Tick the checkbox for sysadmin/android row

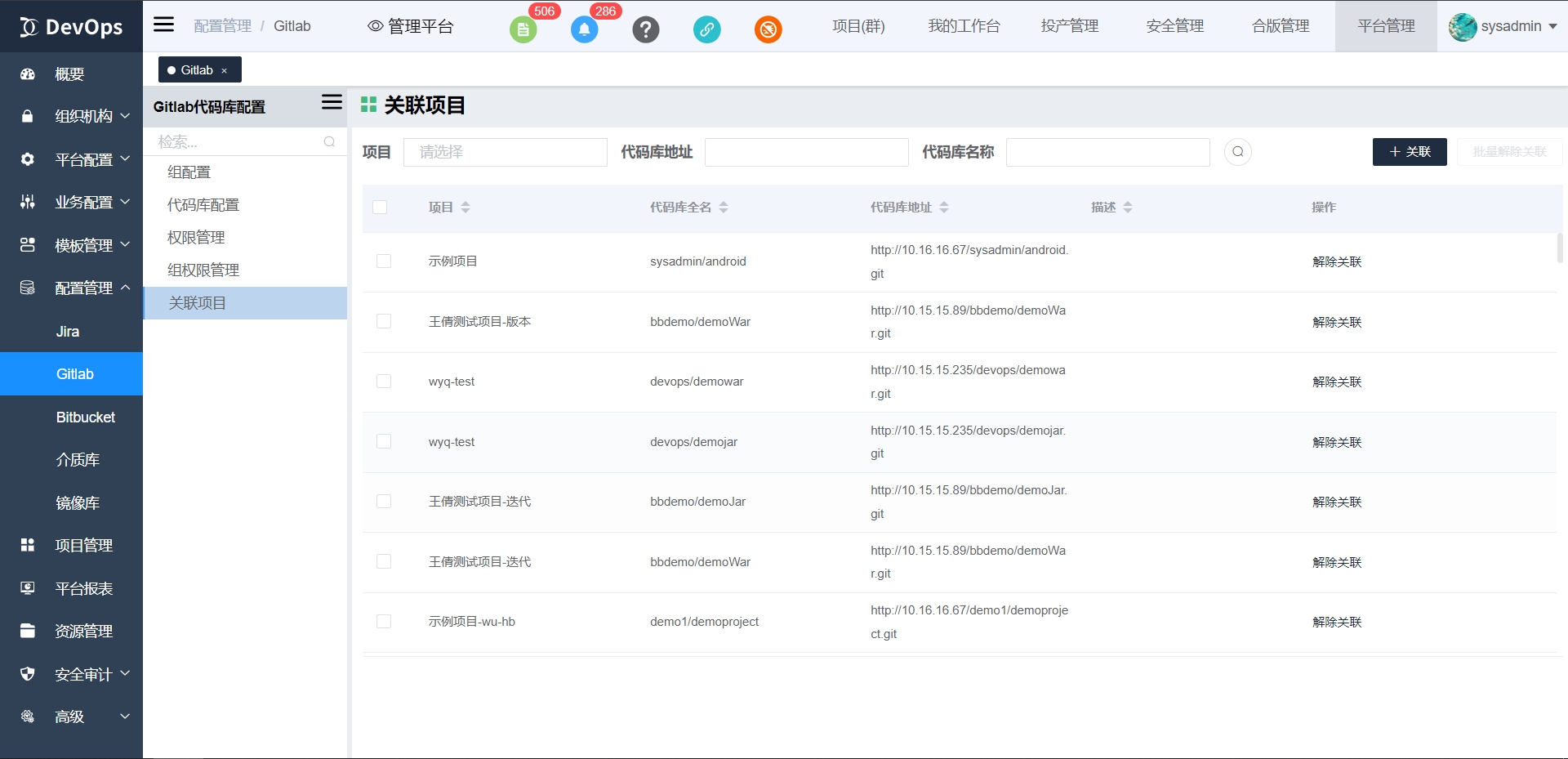click(384, 261)
